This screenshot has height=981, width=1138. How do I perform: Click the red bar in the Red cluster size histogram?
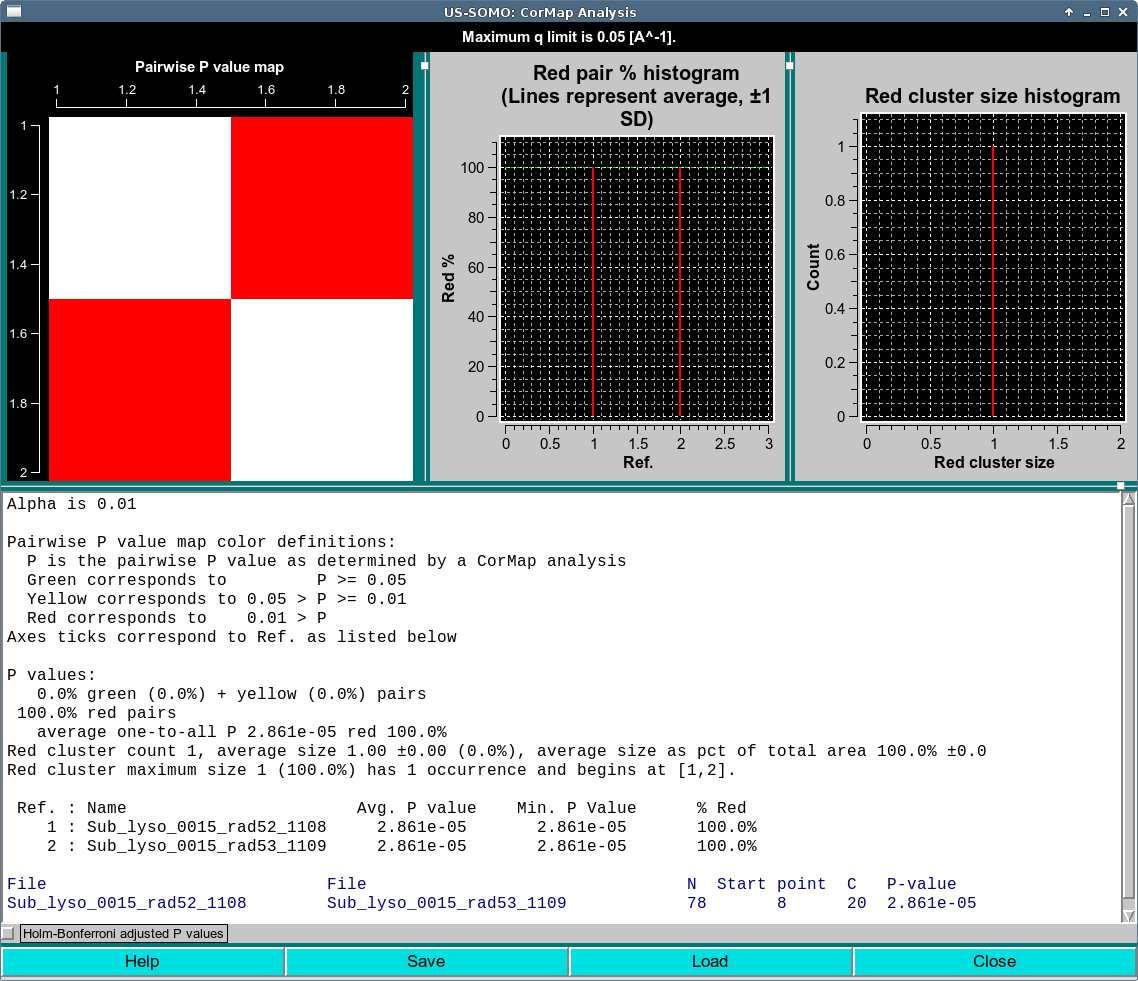[993, 280]
